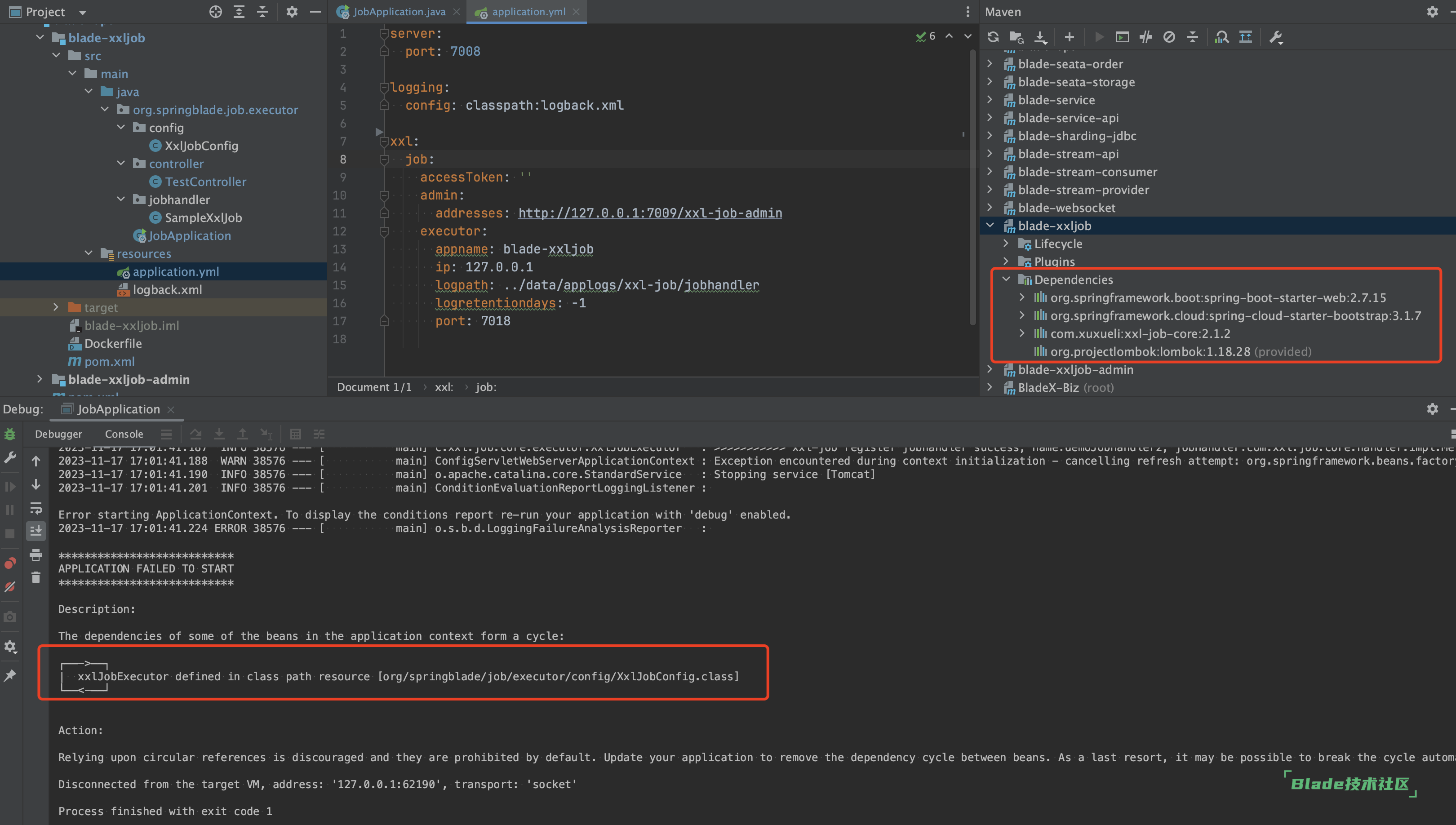Screen dimensions: 1456x825
Task: Click xxl: breadcrumb in editor
Action: click(444, 387)
